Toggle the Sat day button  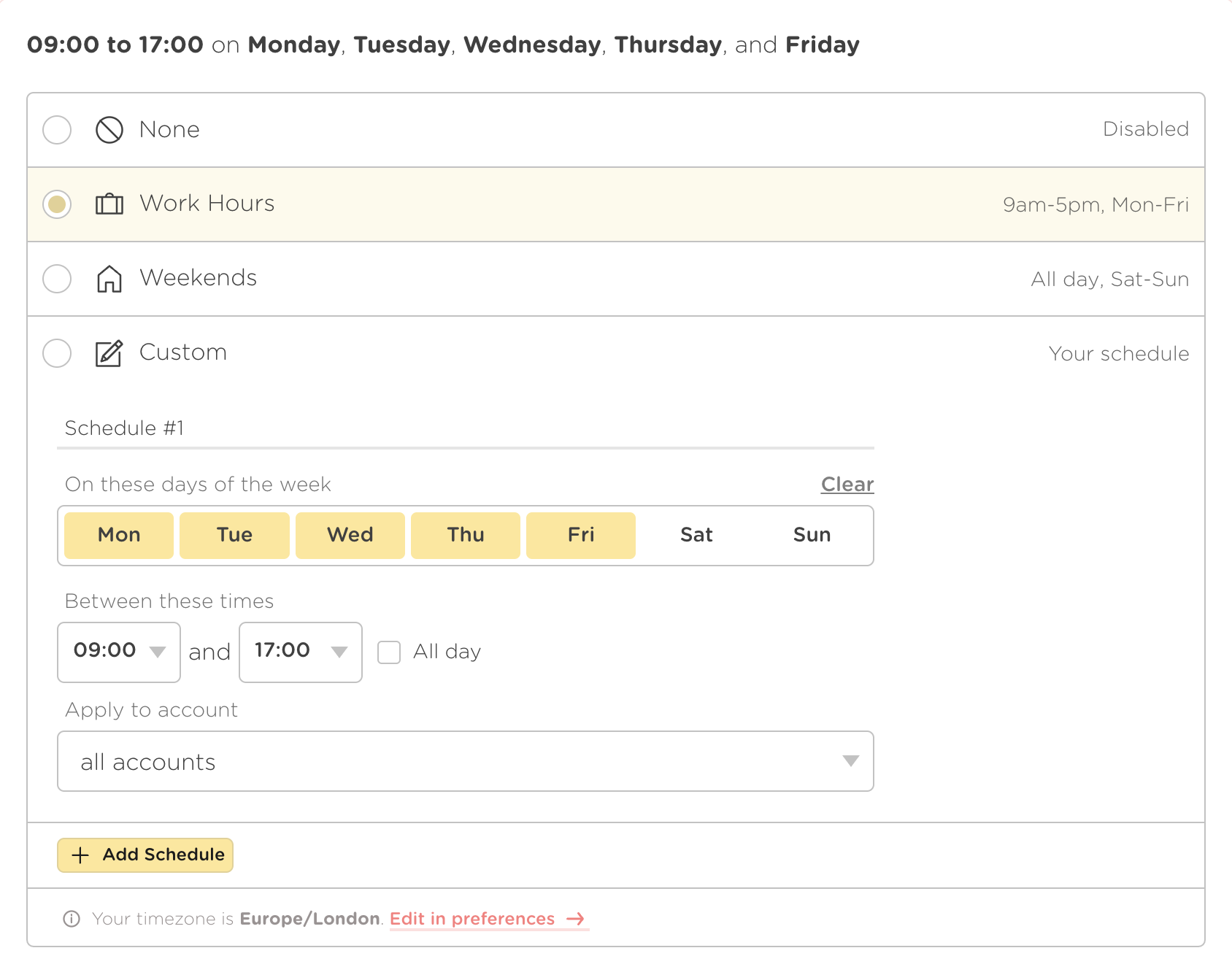[x=696, y=535]
